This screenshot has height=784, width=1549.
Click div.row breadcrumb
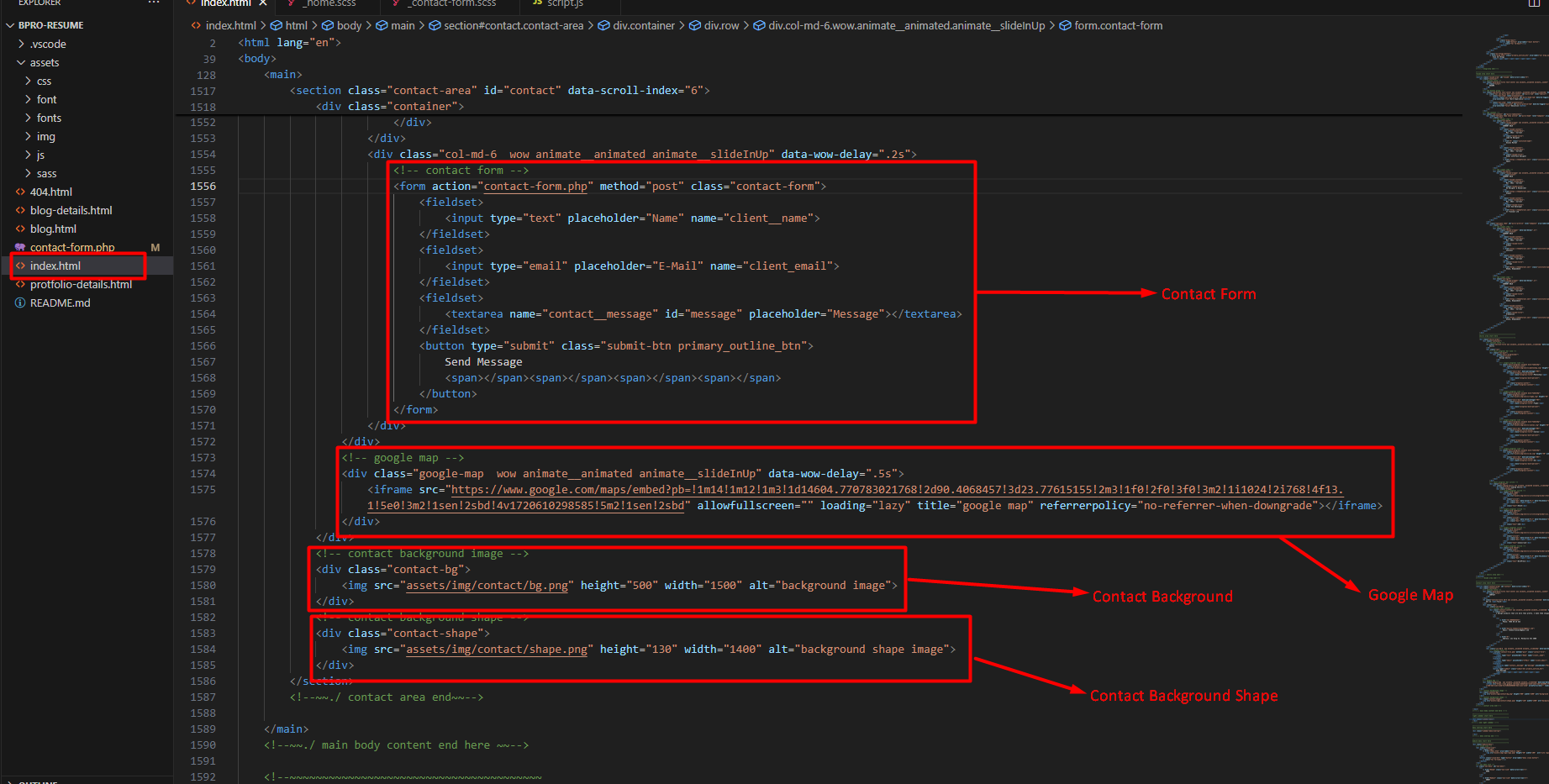pos(714,25)
